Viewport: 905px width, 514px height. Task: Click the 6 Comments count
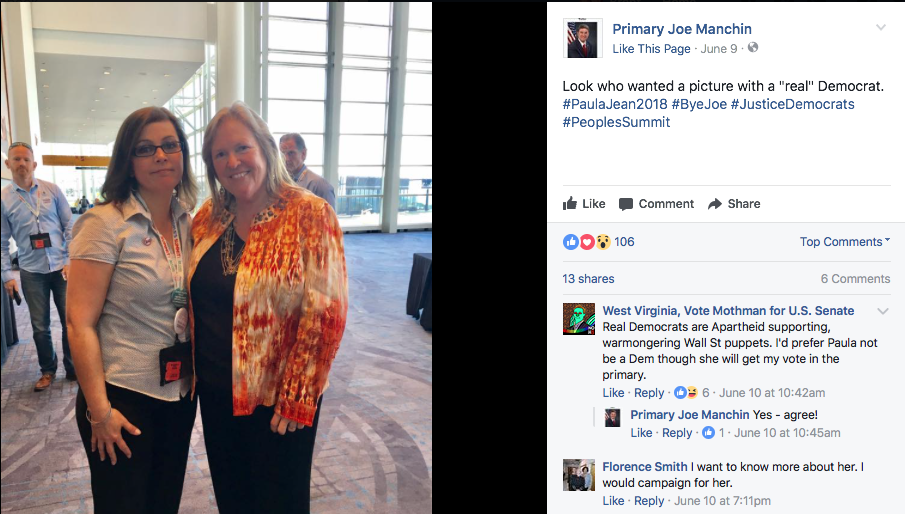click(x=855, y=279)
